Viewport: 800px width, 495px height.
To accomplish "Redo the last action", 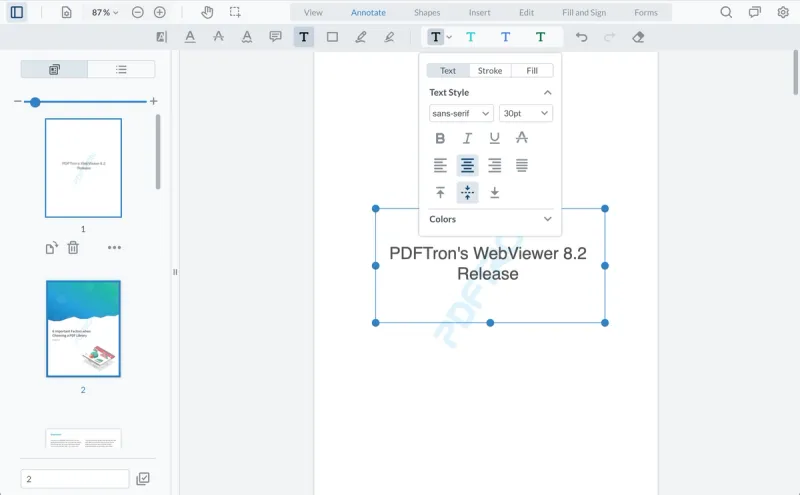I will (x=609, y=37).
